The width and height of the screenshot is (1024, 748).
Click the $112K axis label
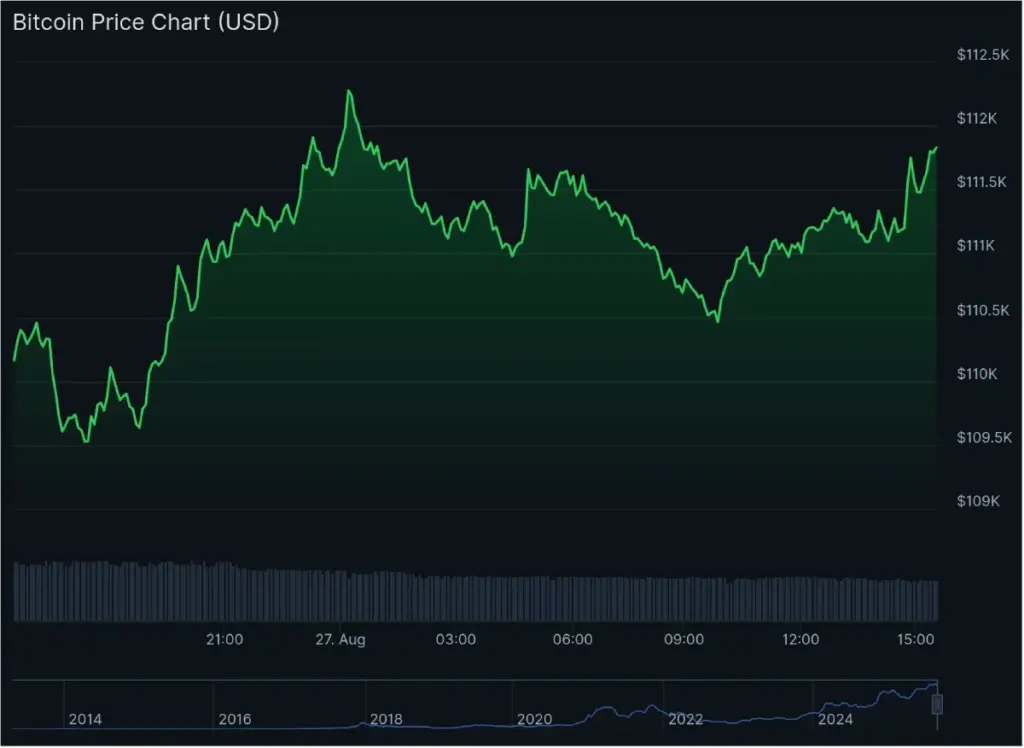pyautogui.click(x=977, y=118)
